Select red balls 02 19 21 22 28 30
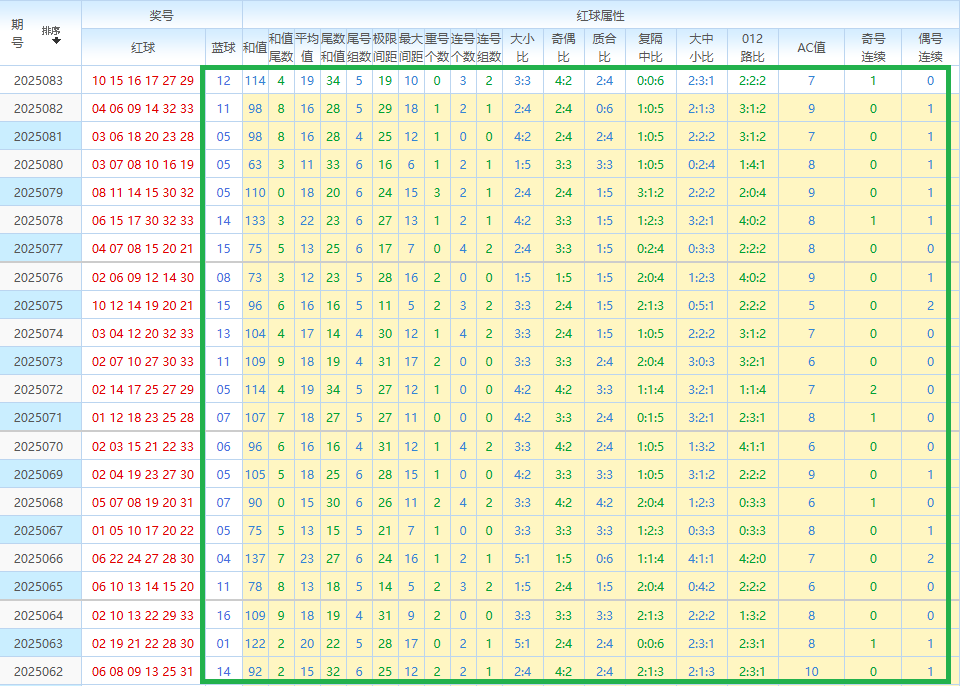This screenshot has width=962, height=686. 143,644
